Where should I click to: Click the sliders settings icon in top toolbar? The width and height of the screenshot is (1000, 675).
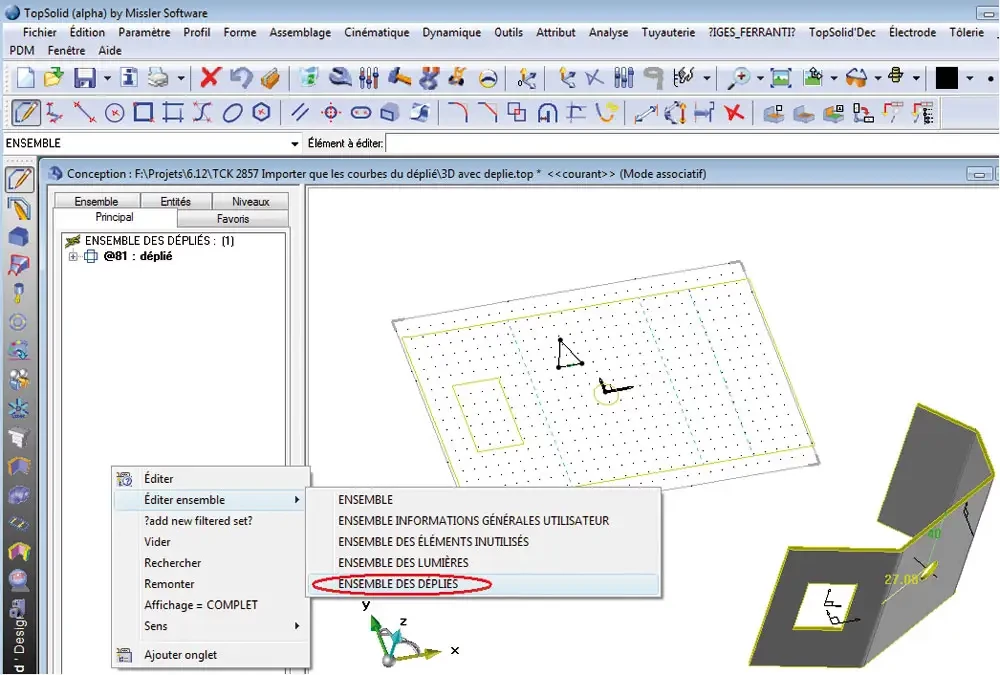point(369,78)
